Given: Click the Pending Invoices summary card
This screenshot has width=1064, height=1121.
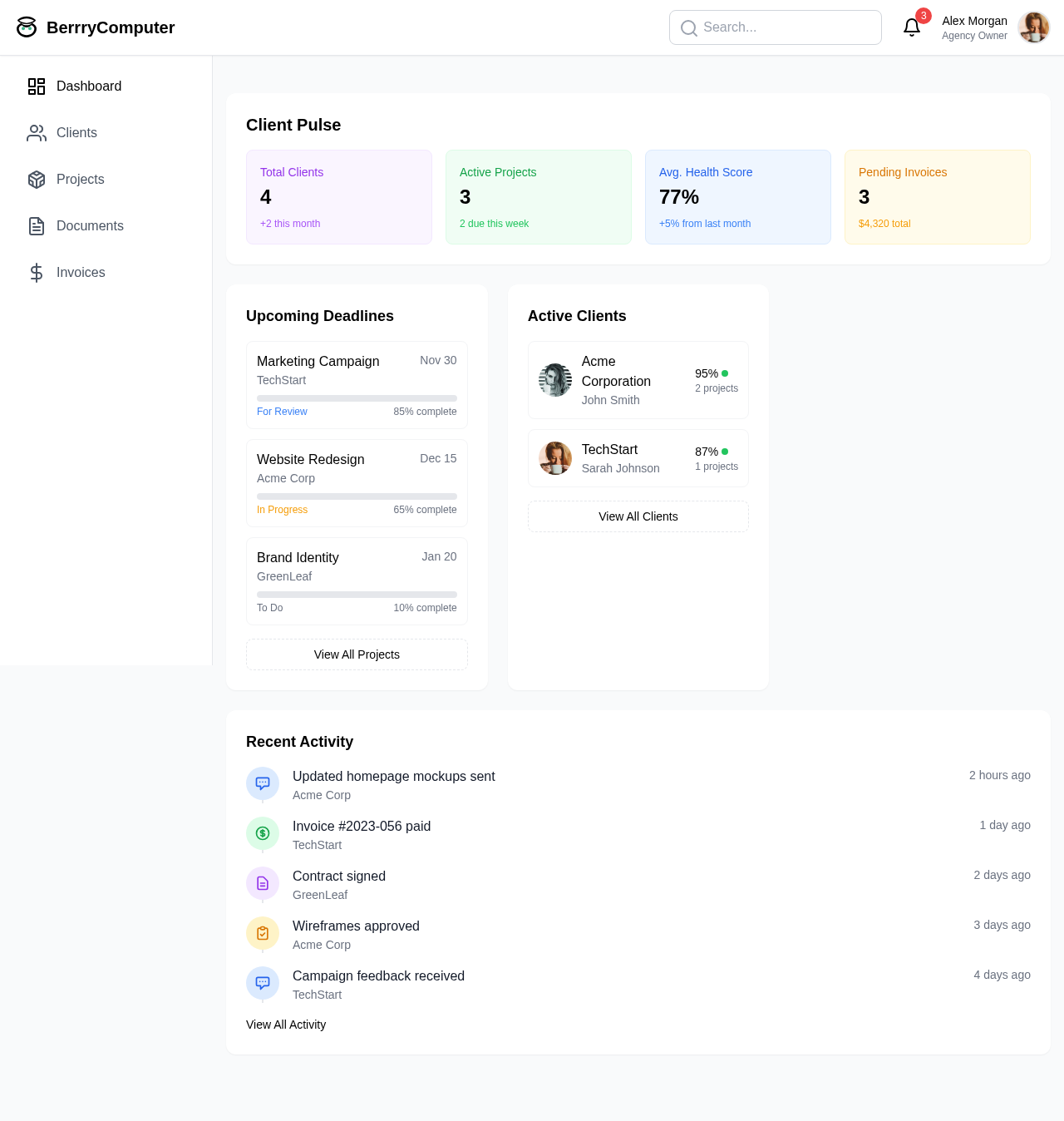Looking at the screenshot, I should click(x=937, y=197).
